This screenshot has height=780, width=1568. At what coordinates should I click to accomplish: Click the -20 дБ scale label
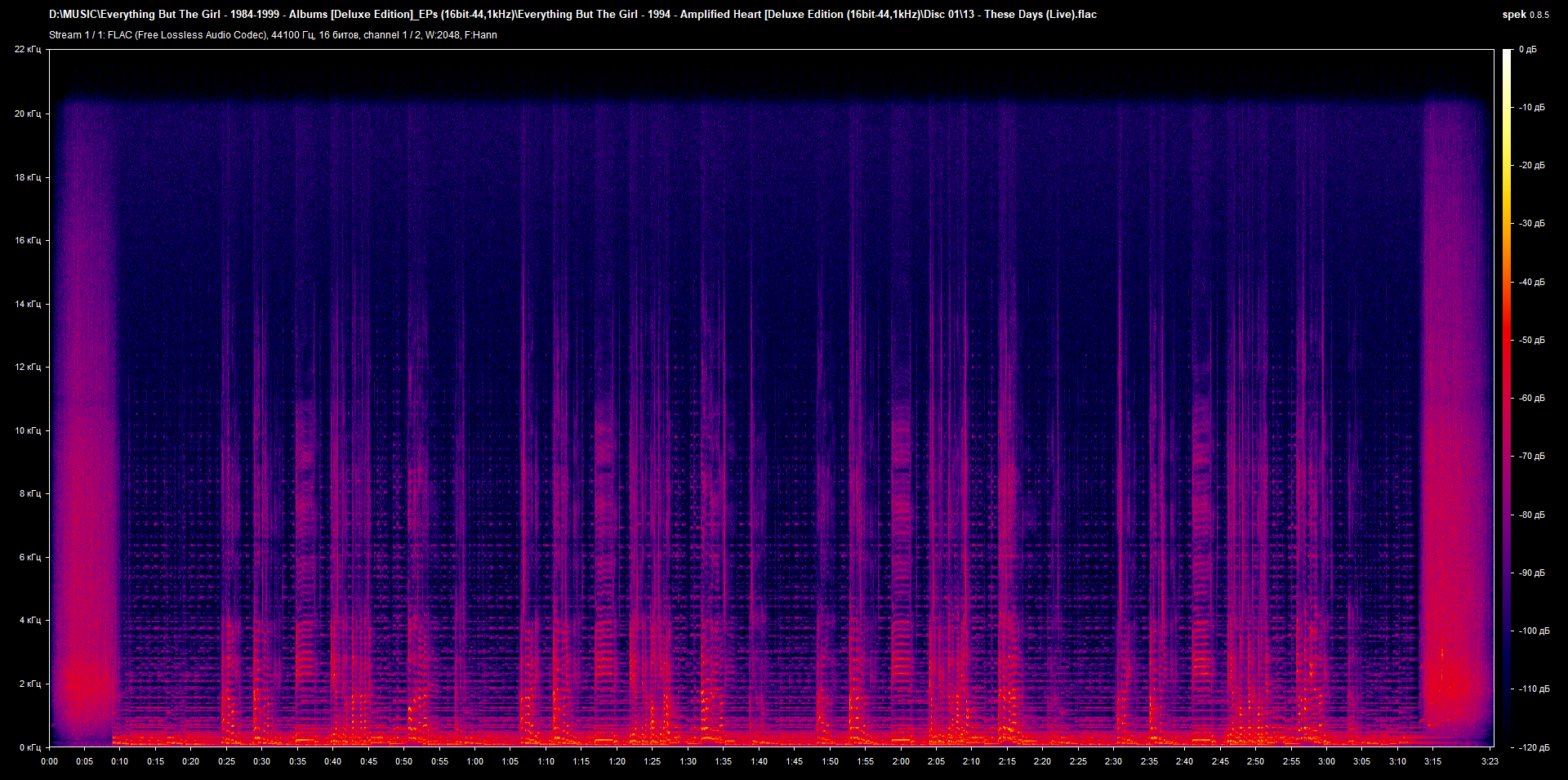(x=1531, y=165)
